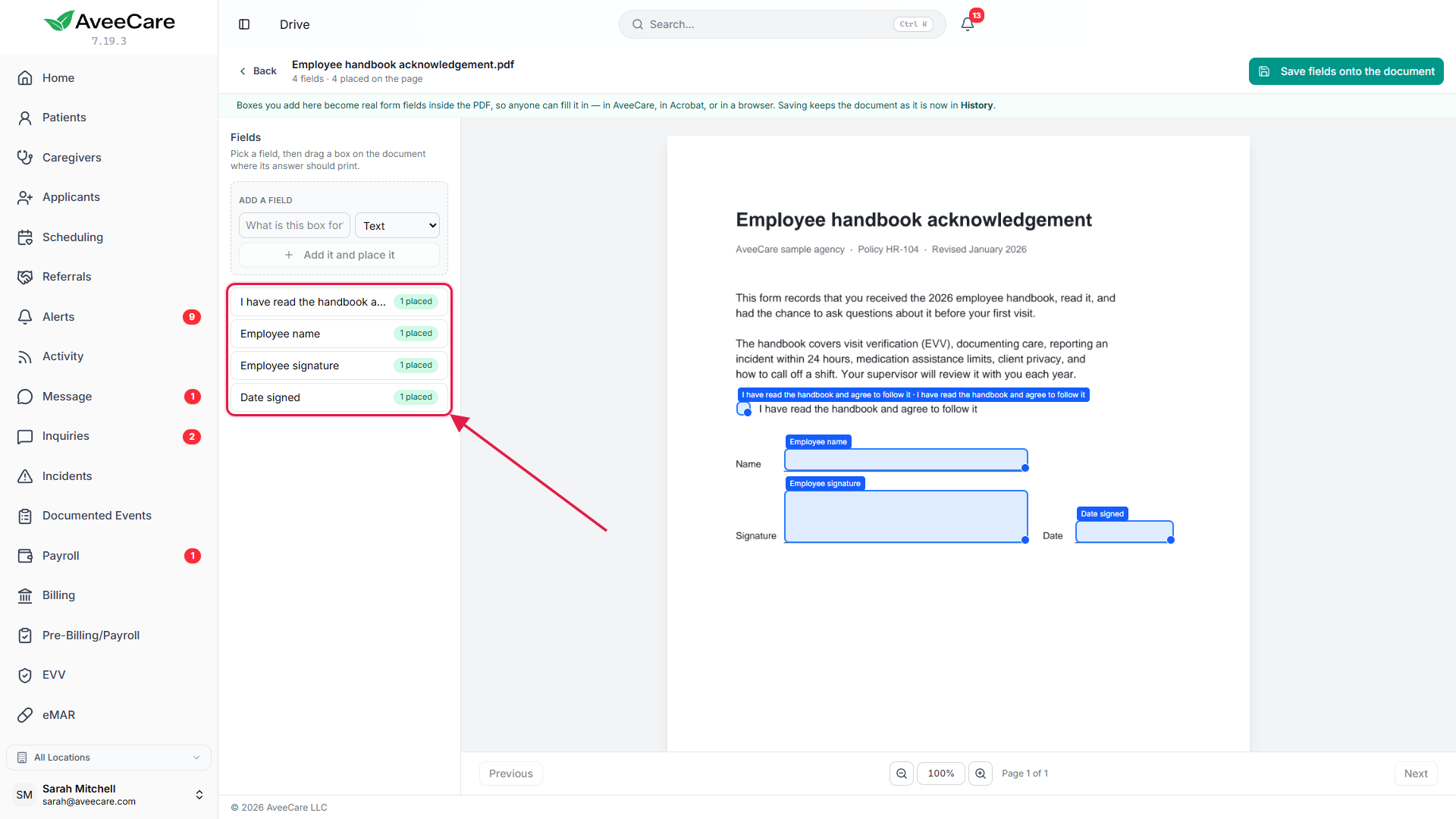The image size is (1456, 819).
Task: Click Add it and place it
Action: 339,255
